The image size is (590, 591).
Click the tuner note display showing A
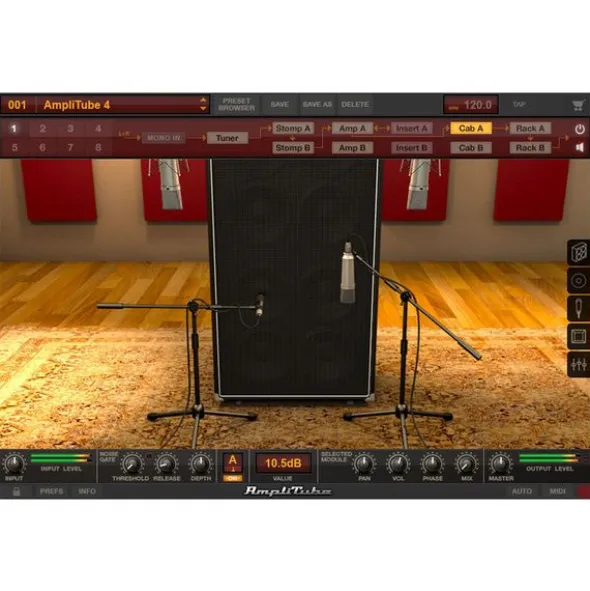(233, 463)
